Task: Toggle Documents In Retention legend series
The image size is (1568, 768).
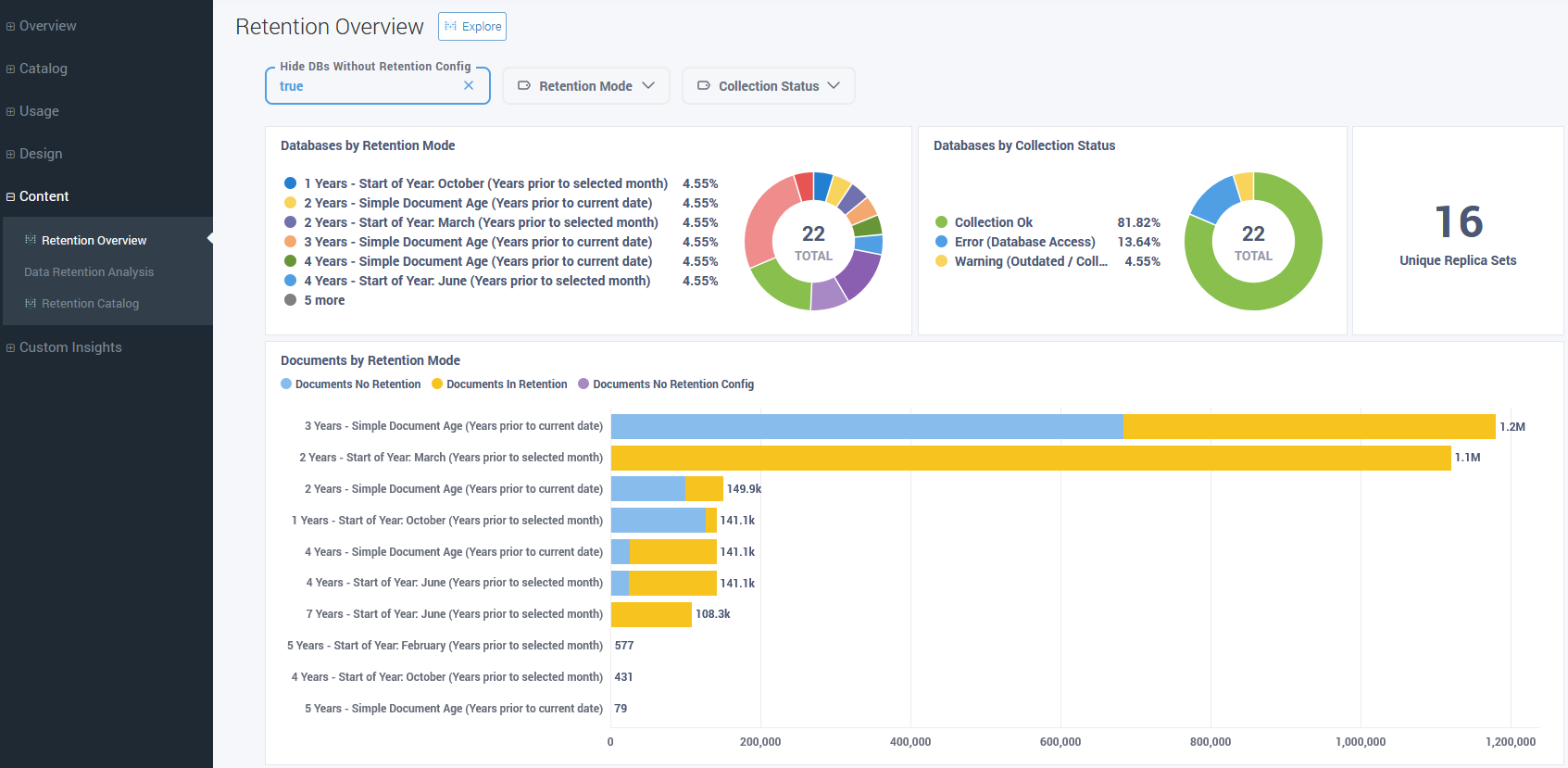Action: (499, 384)
